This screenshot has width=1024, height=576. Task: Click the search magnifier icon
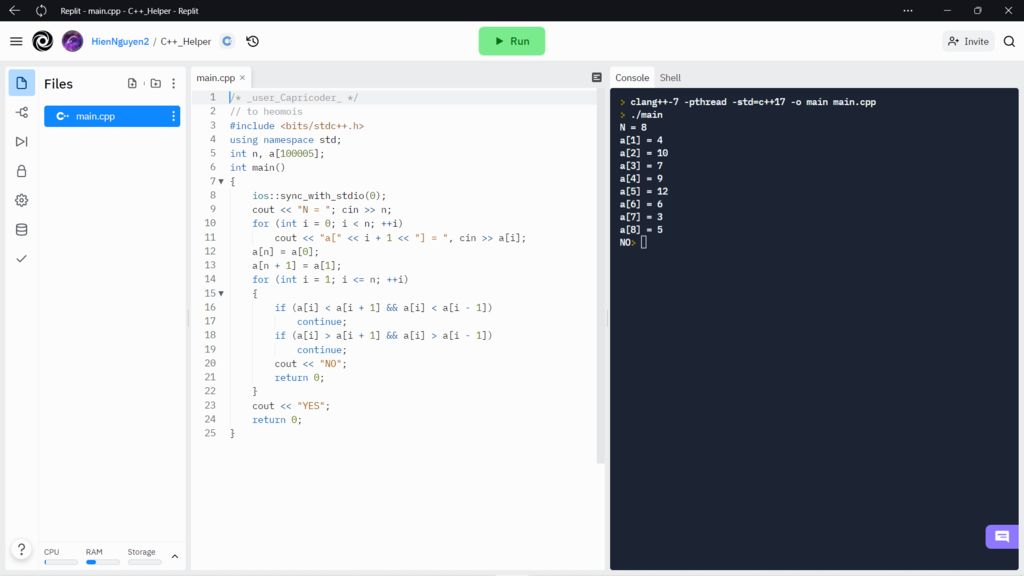1009,41
